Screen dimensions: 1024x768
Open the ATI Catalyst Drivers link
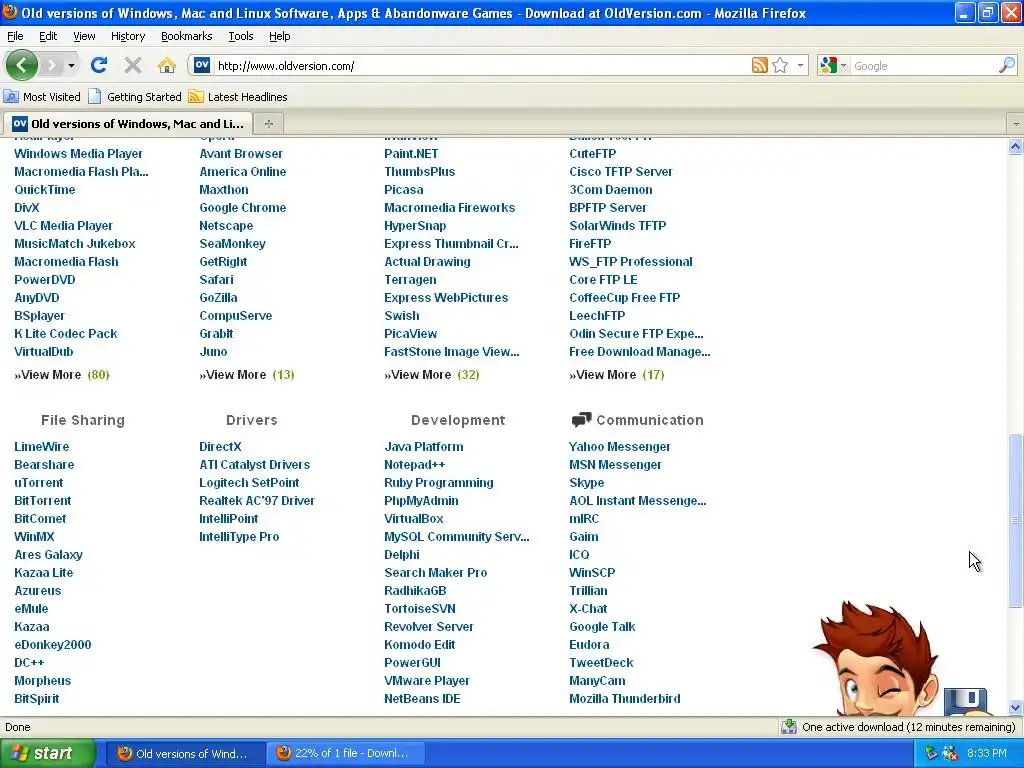[254, 465]
